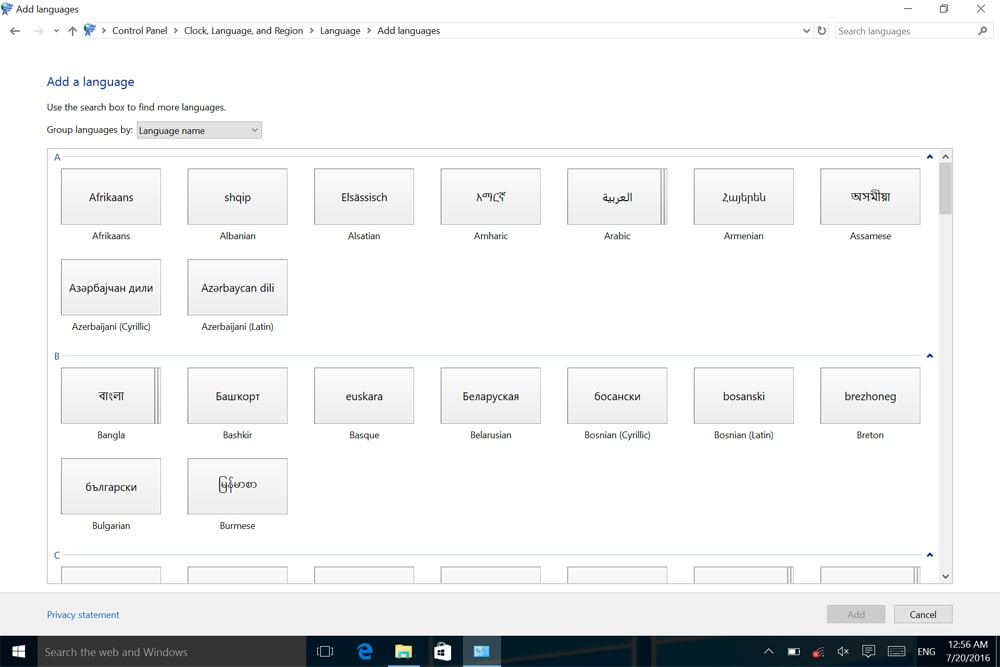Open the Privacy statement link
The height and width of the screenshot is (667, 1000).
[83, 615]
